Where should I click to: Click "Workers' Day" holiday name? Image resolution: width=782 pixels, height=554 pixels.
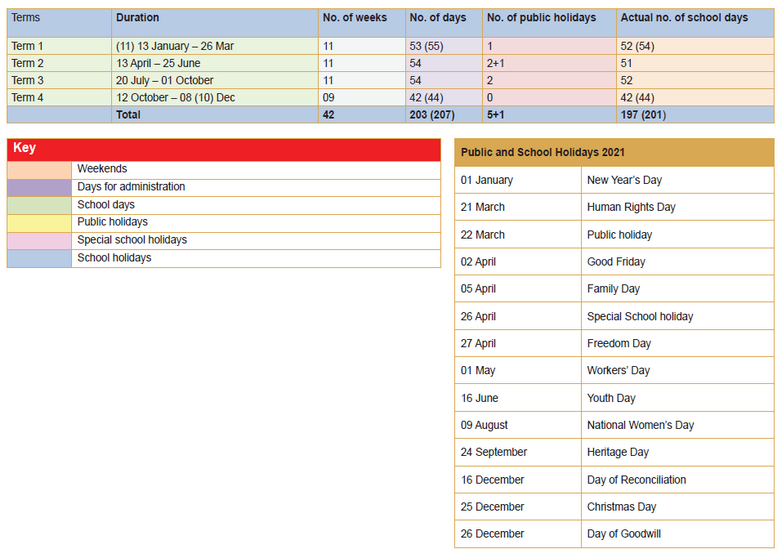618,370
